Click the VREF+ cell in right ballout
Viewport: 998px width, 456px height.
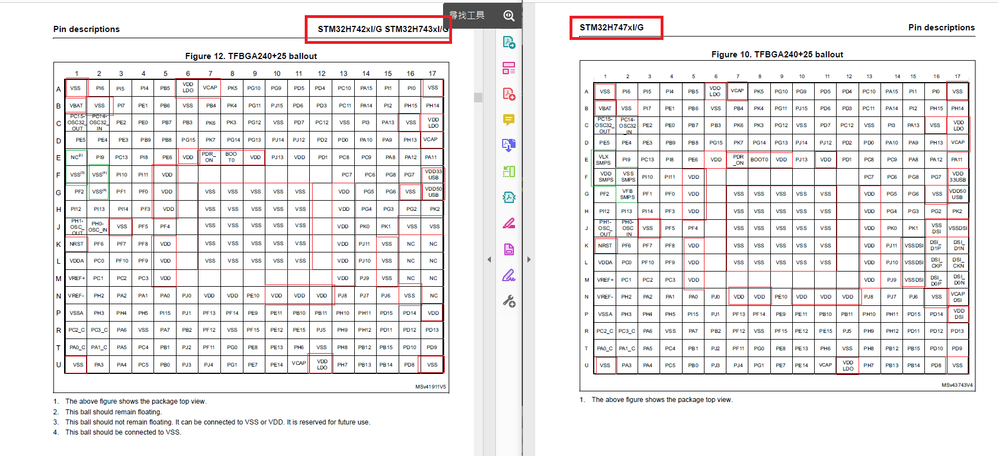[x=605, y=280]
